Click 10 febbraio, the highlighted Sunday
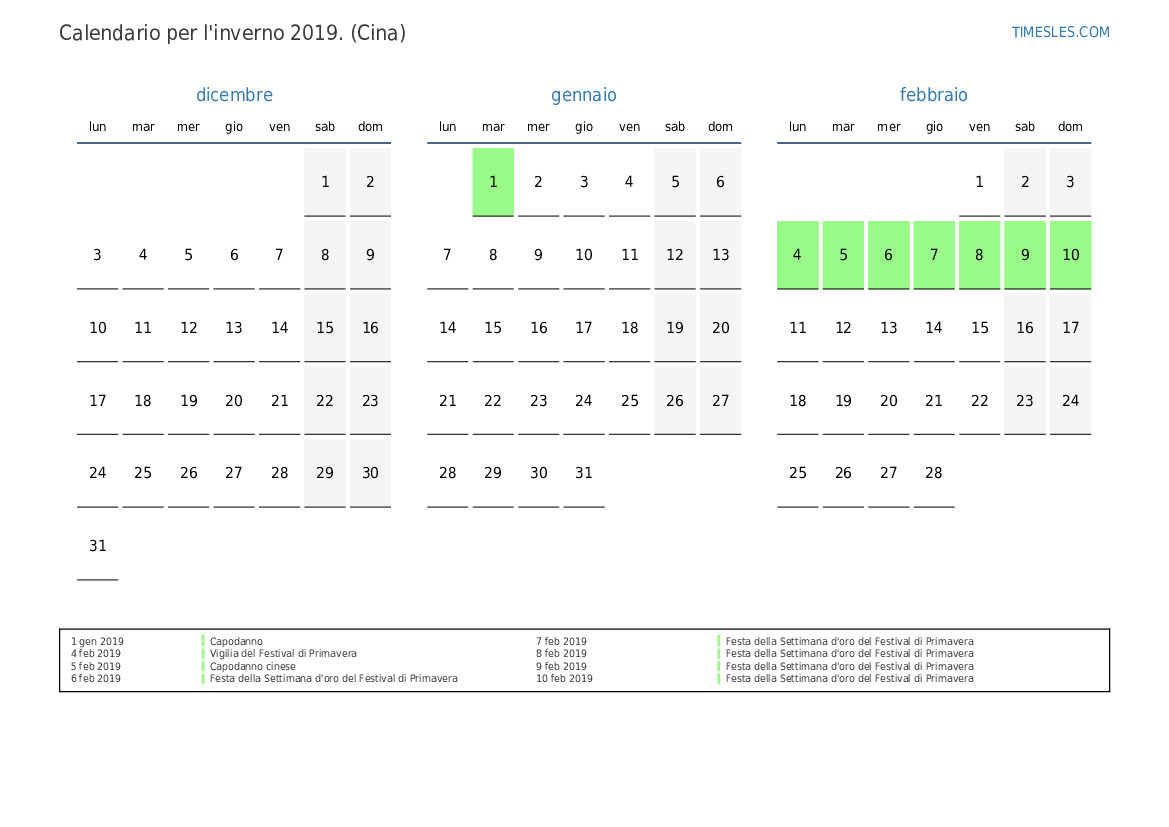This screenshot has height=827, width=1169. (1070, 255)
